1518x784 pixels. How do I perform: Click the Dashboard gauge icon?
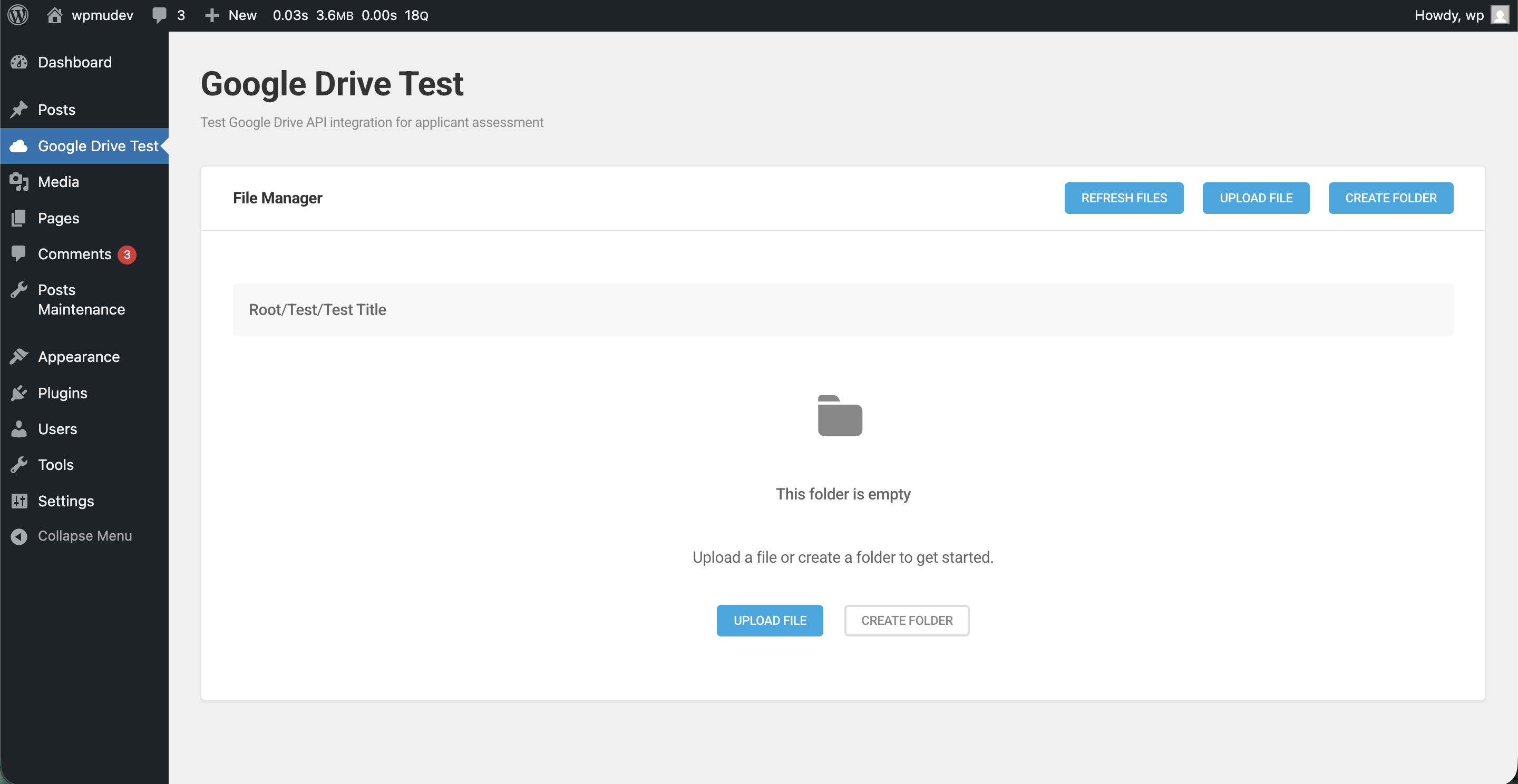coord(19,62)
